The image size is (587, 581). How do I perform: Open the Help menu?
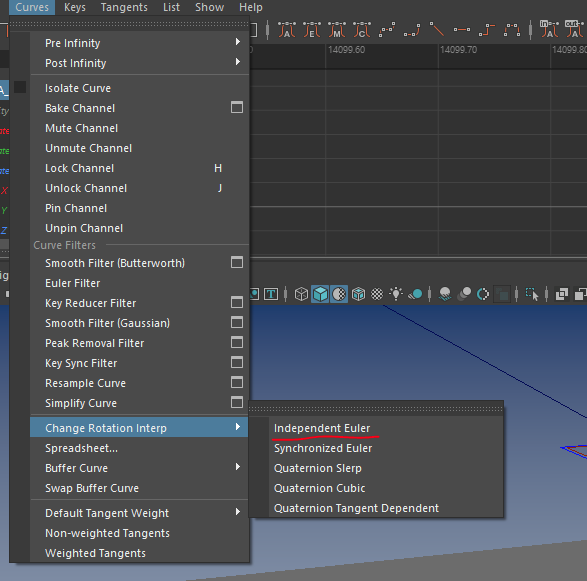click(251, 7)
